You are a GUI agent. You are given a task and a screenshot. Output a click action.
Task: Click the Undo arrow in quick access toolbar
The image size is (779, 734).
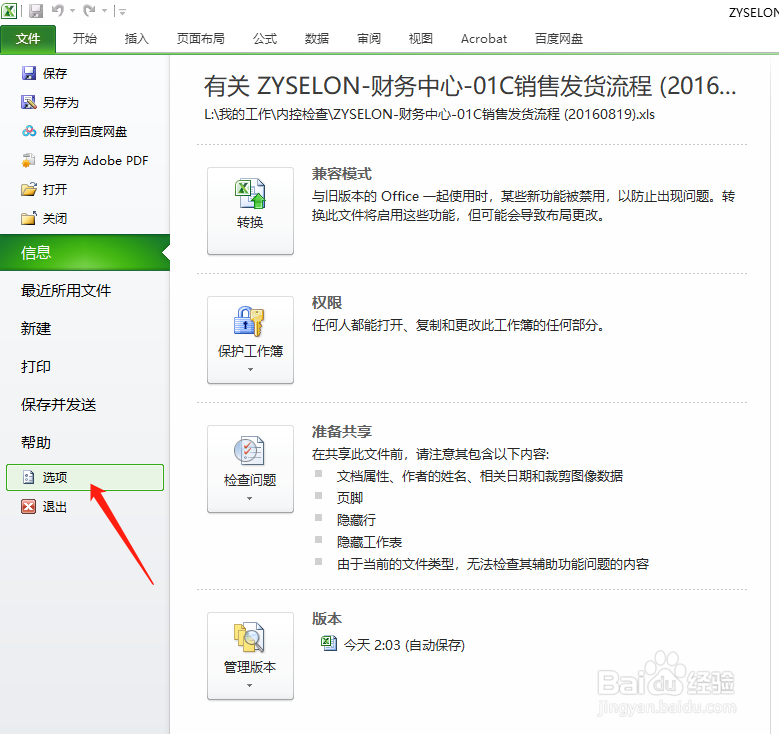coord(58,10)
